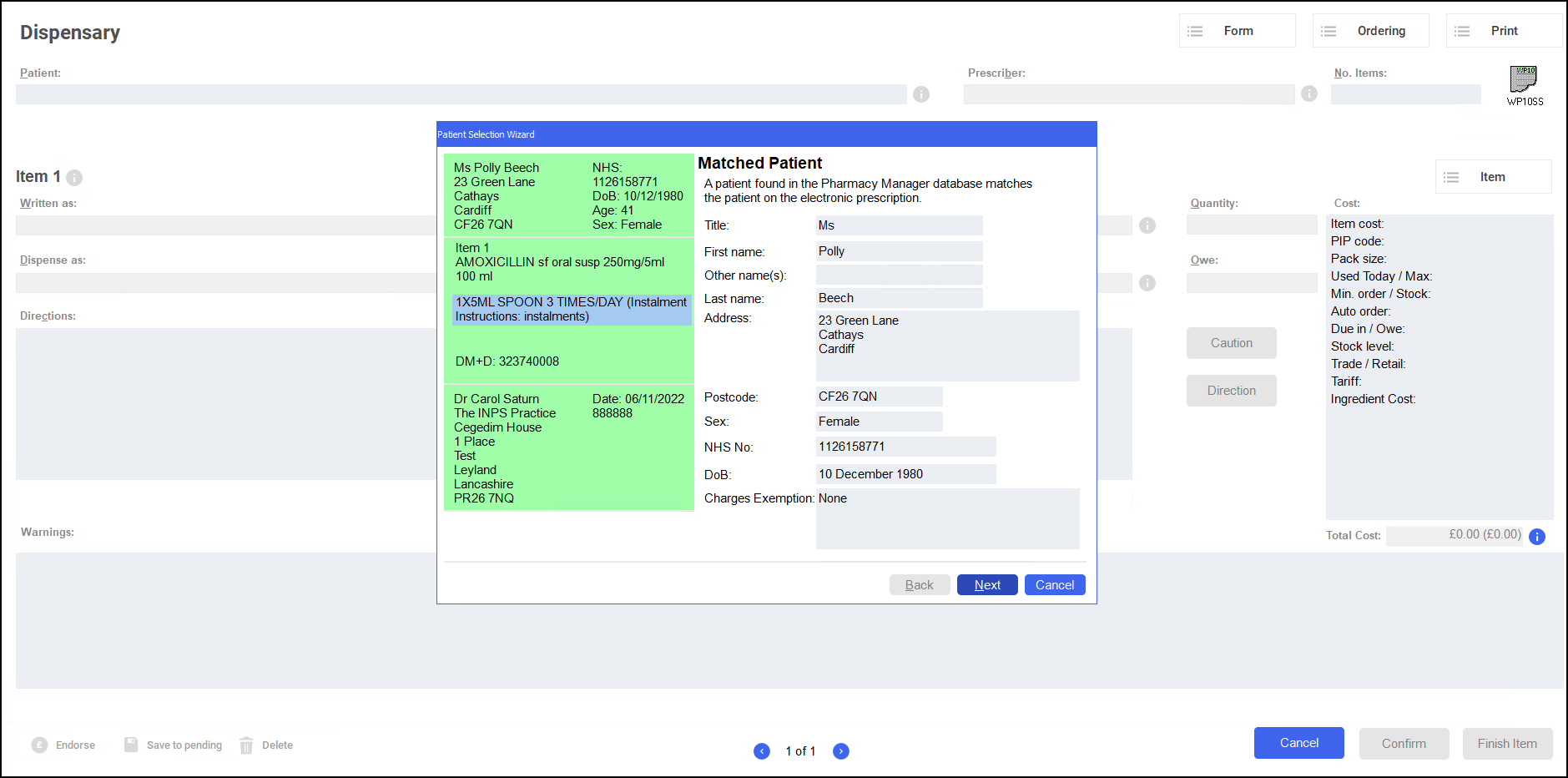This screenshot has height=778, width=1568.
Task: Cancel the Patient Selection Wizard
Action: pos(1055,585)
